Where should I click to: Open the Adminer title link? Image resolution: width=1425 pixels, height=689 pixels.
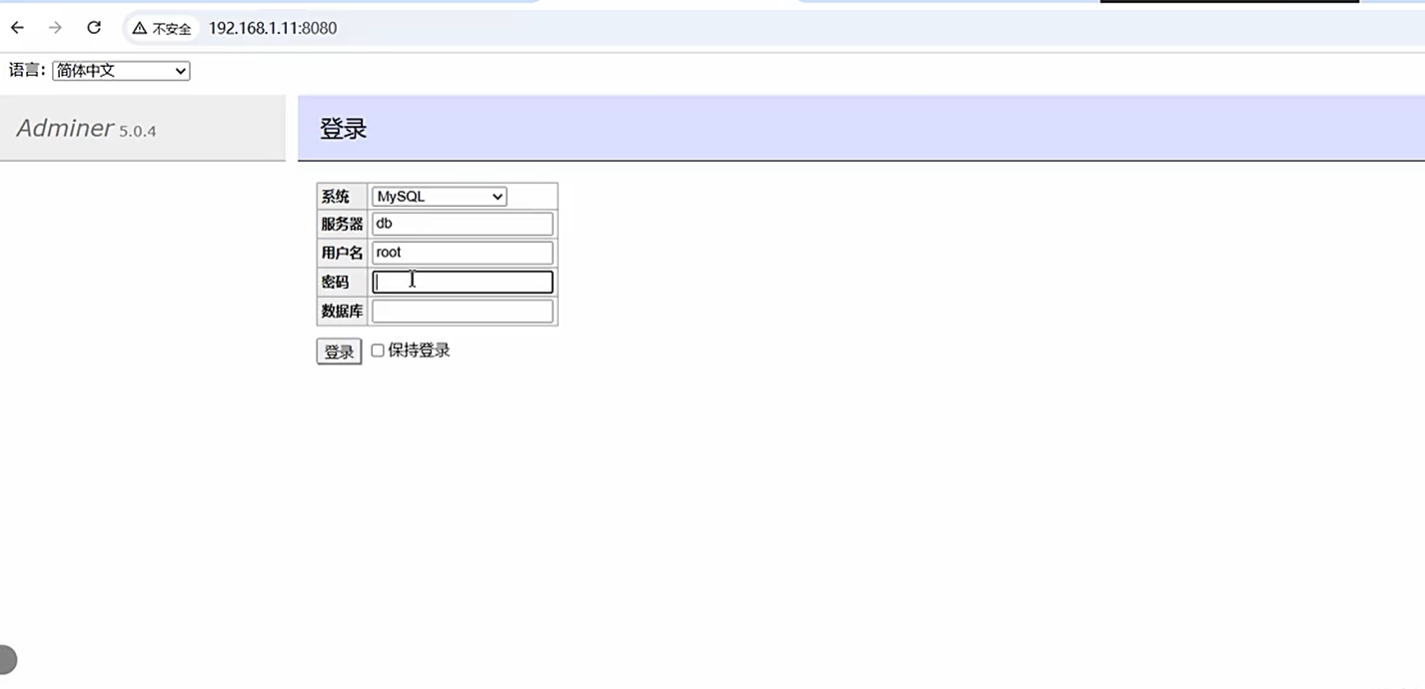(x=65, y=128)
